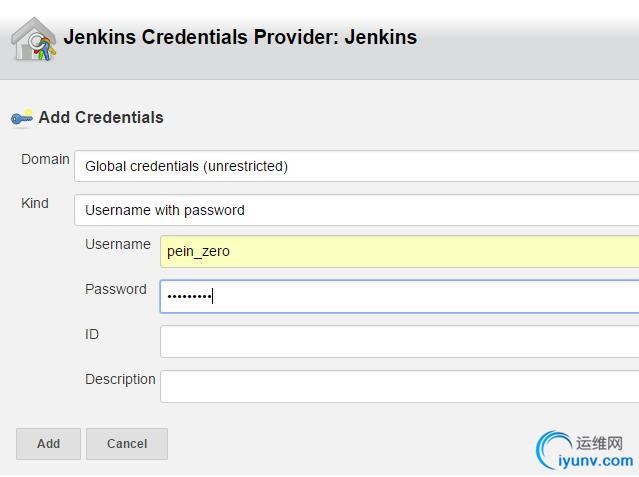Open the Domain dropdown
Viewport: 639px width, 477px height.
(357, 166)
